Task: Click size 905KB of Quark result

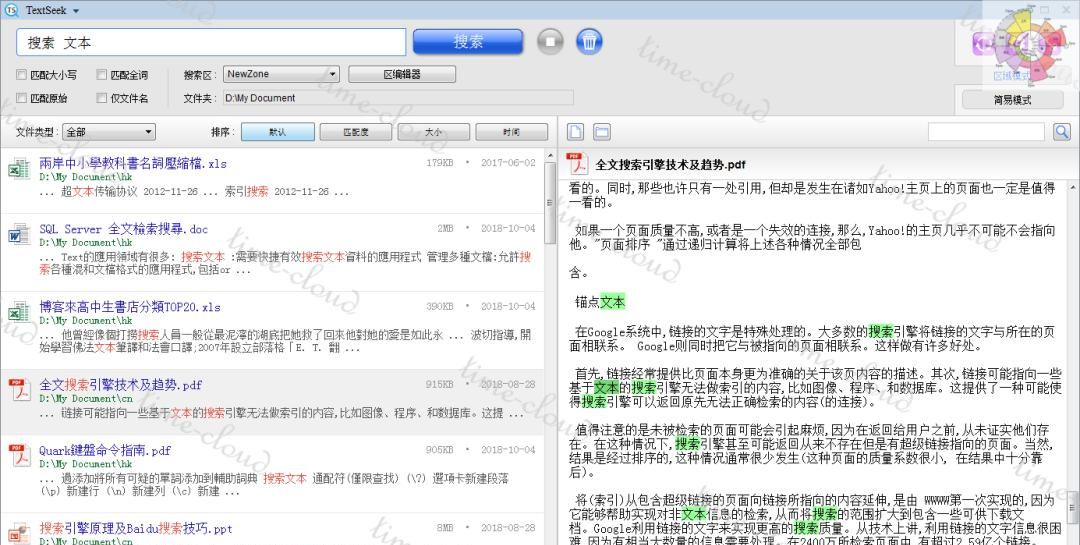Action: pyautogui.click(x=439, y=449)
